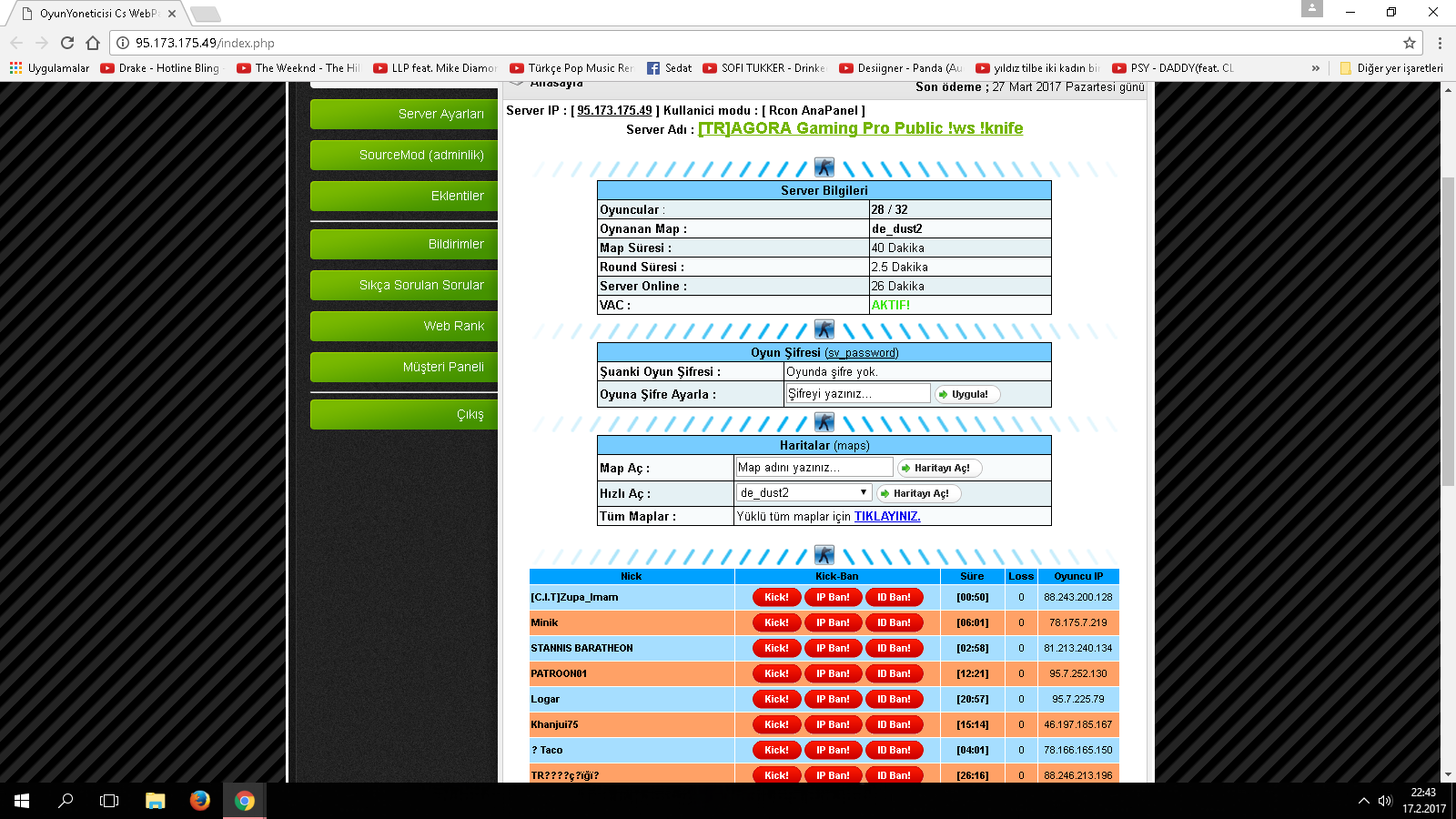Select the Eklentiler sidebar menu
1456x819 pixels.
(x=404, y=196)
